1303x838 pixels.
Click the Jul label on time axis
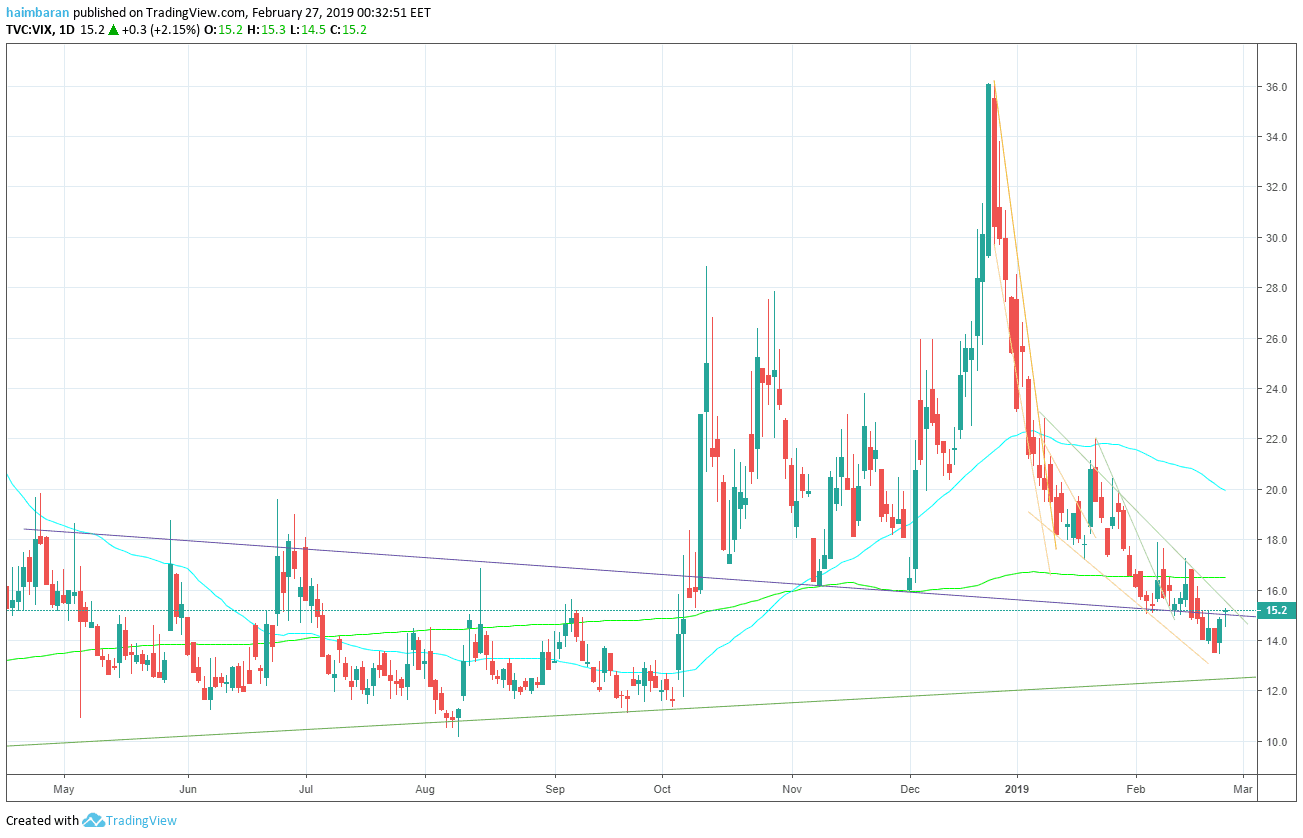click(304, 788)
